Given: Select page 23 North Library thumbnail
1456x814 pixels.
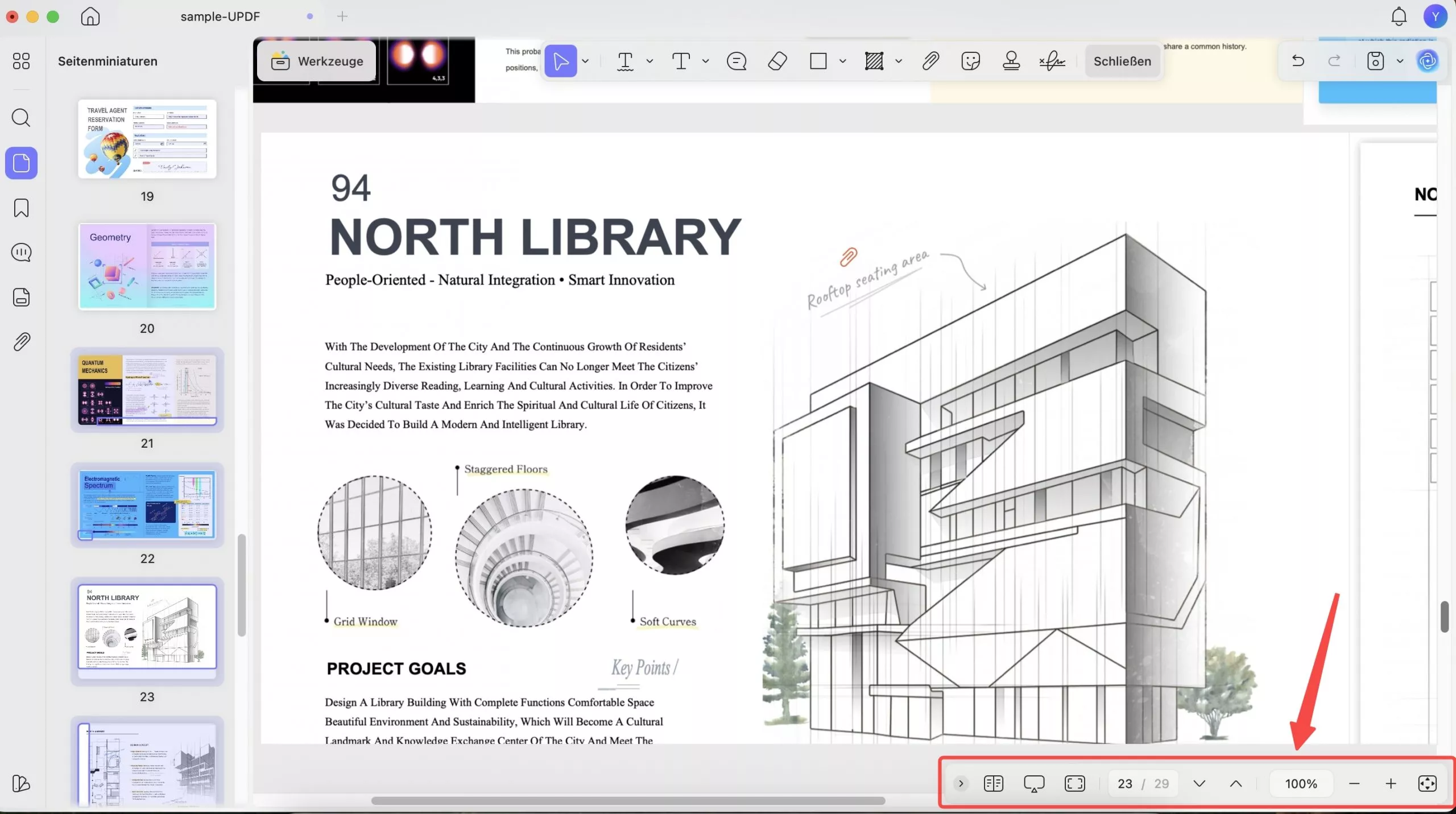Looking at the screenshot, I should [147, 631].
